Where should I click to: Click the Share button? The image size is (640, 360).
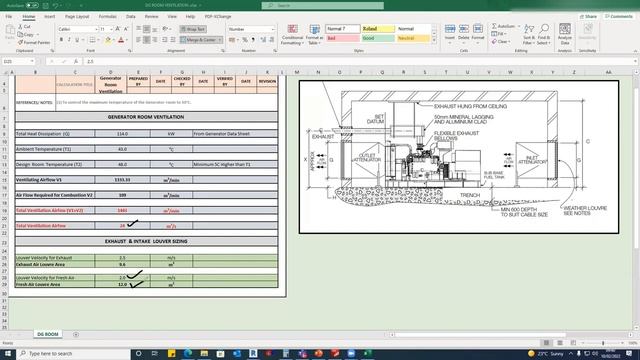(588, 16)
